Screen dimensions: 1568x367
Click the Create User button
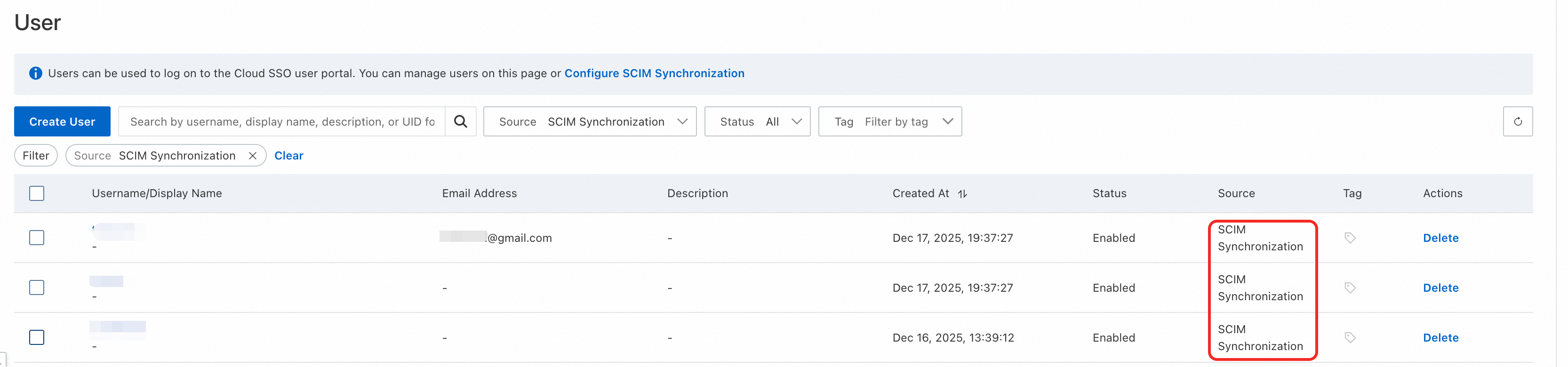pyautogui.click(x=62, y=122)
